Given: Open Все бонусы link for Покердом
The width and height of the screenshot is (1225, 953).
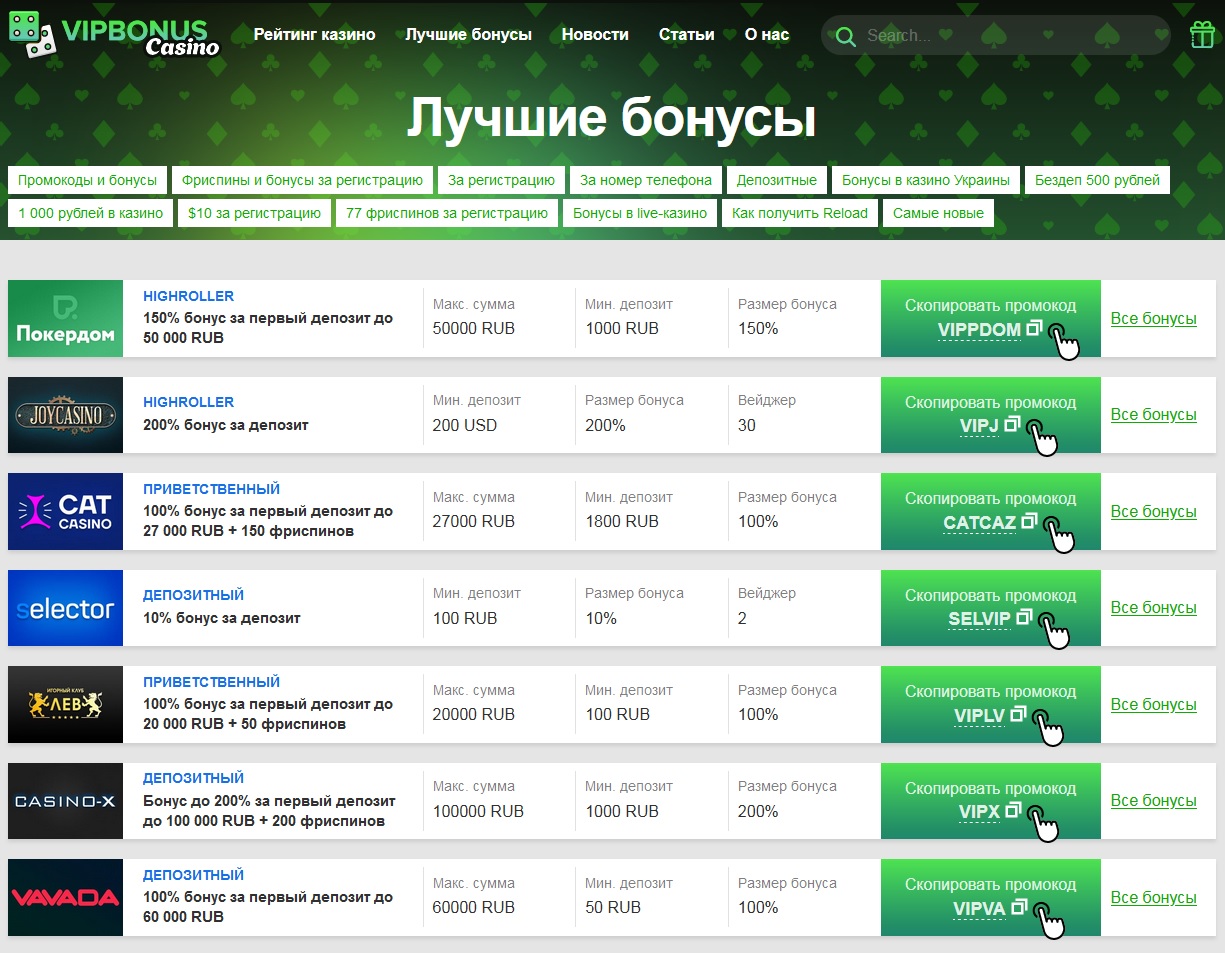Looking at the screenshot, I should point(1154,319).
